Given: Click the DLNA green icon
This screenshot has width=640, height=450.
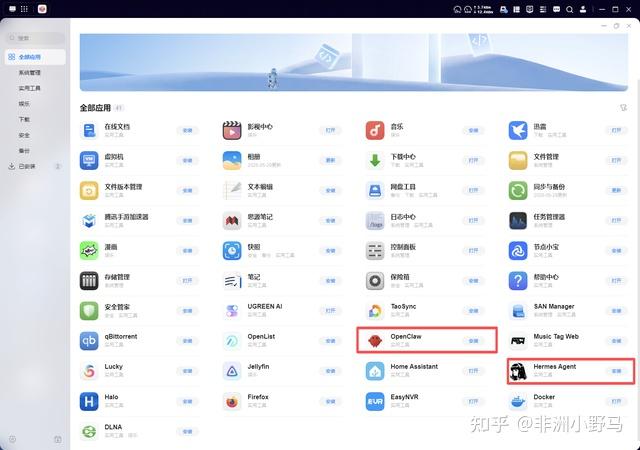Looking at the screenshot, I should click(89, 432).
